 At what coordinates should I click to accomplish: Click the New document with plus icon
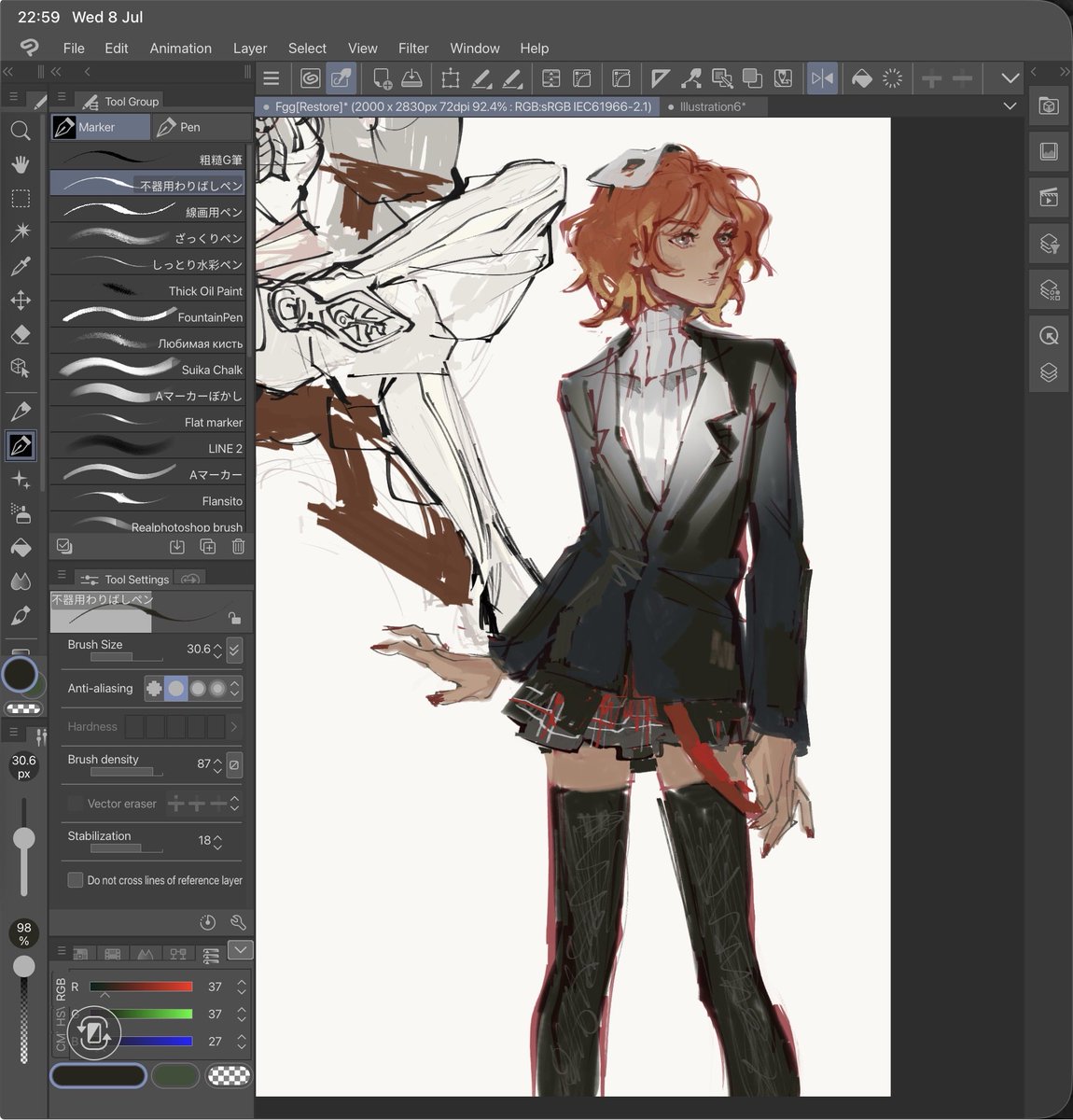[381, 78]
